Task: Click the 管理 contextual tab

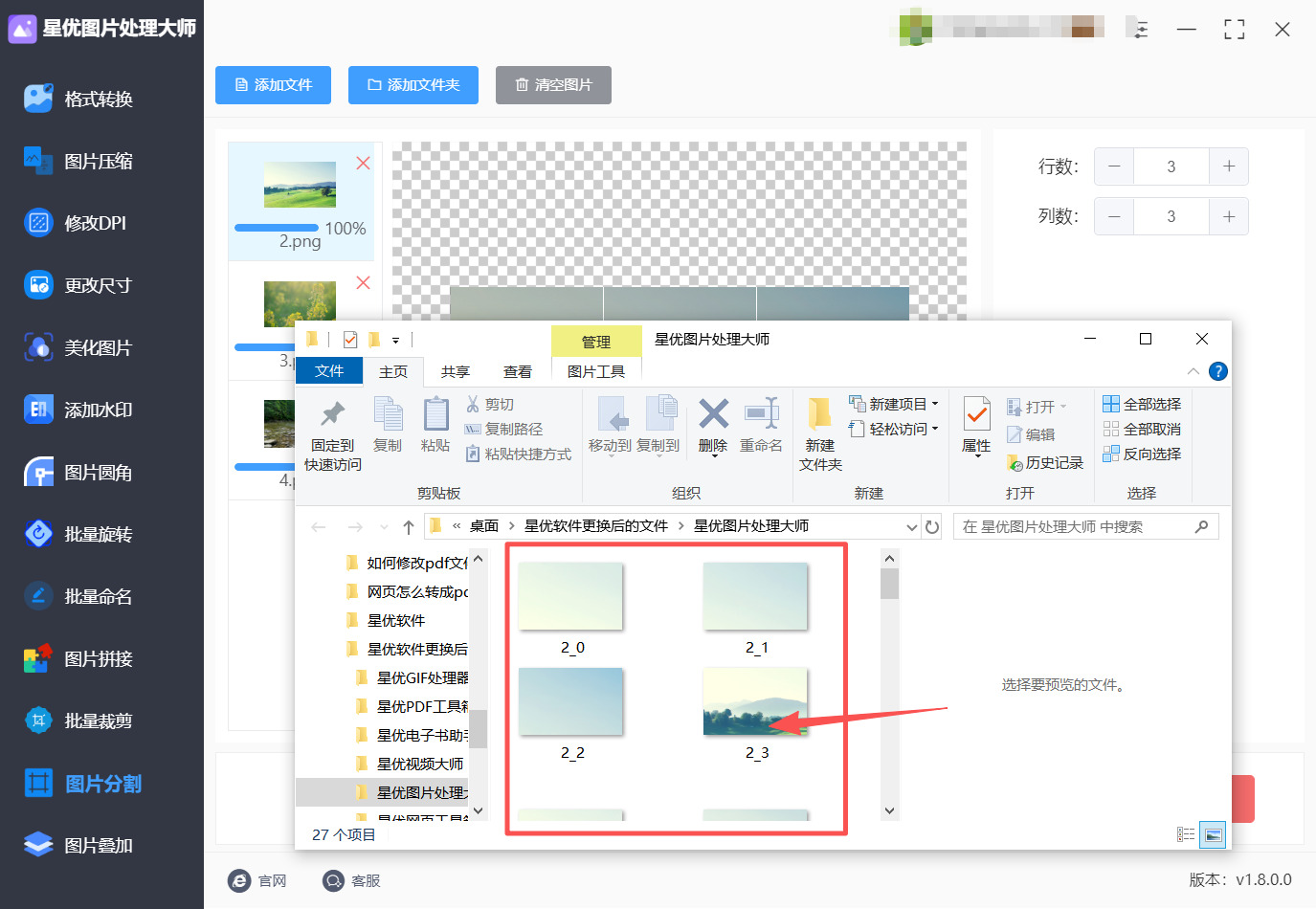Action: click(x=596, y=342)
